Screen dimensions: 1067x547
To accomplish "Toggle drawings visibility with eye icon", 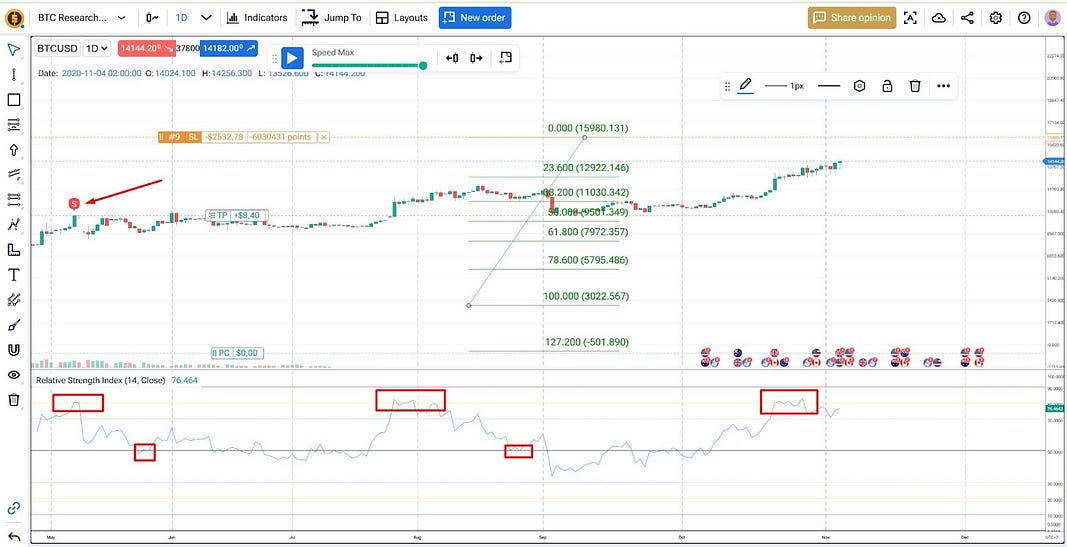I will click(x=14, y=375).
